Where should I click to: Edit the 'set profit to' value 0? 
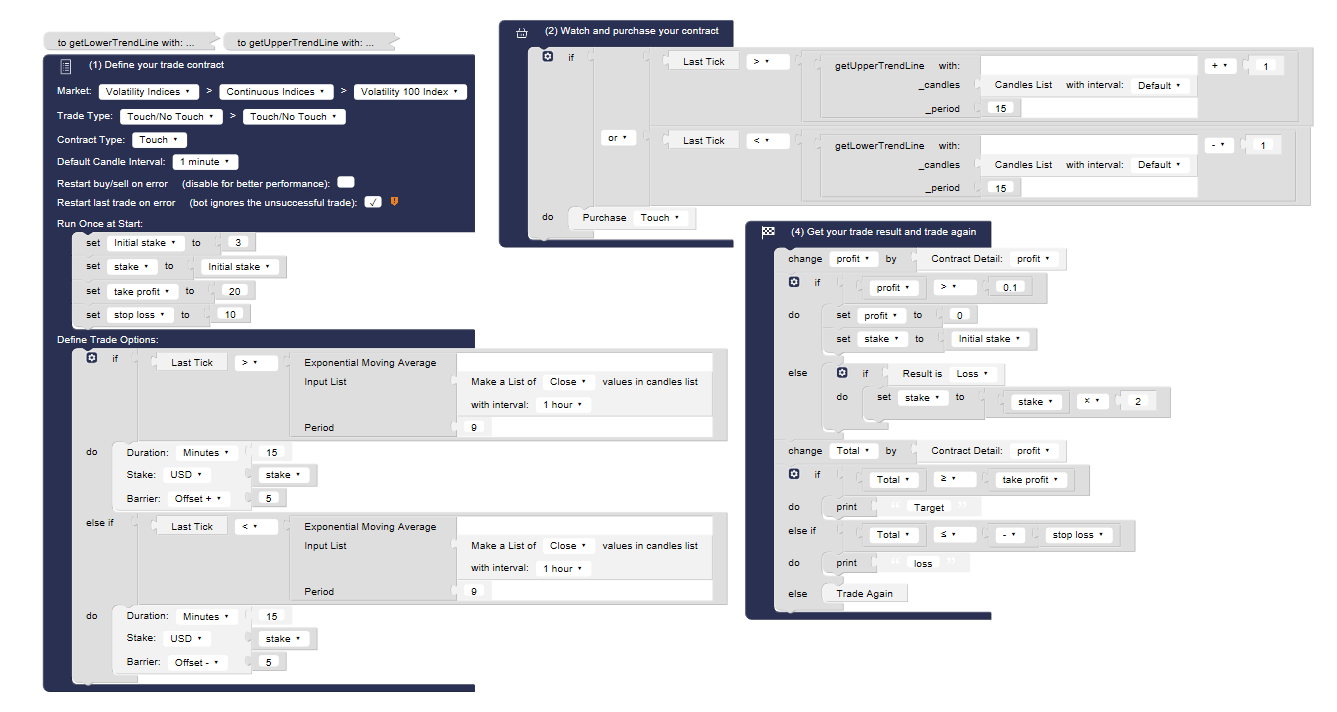point(958,316)
